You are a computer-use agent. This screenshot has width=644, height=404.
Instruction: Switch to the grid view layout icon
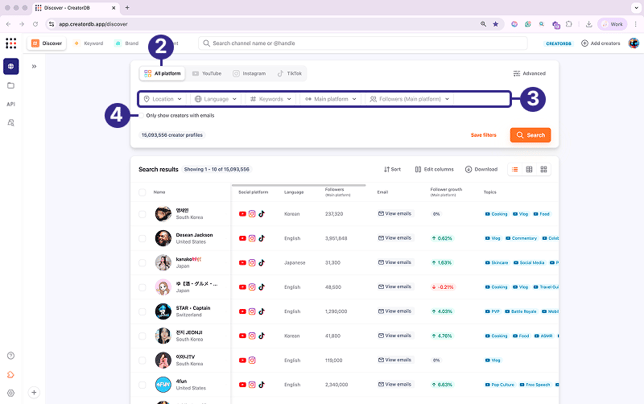[x=543, y=169]
